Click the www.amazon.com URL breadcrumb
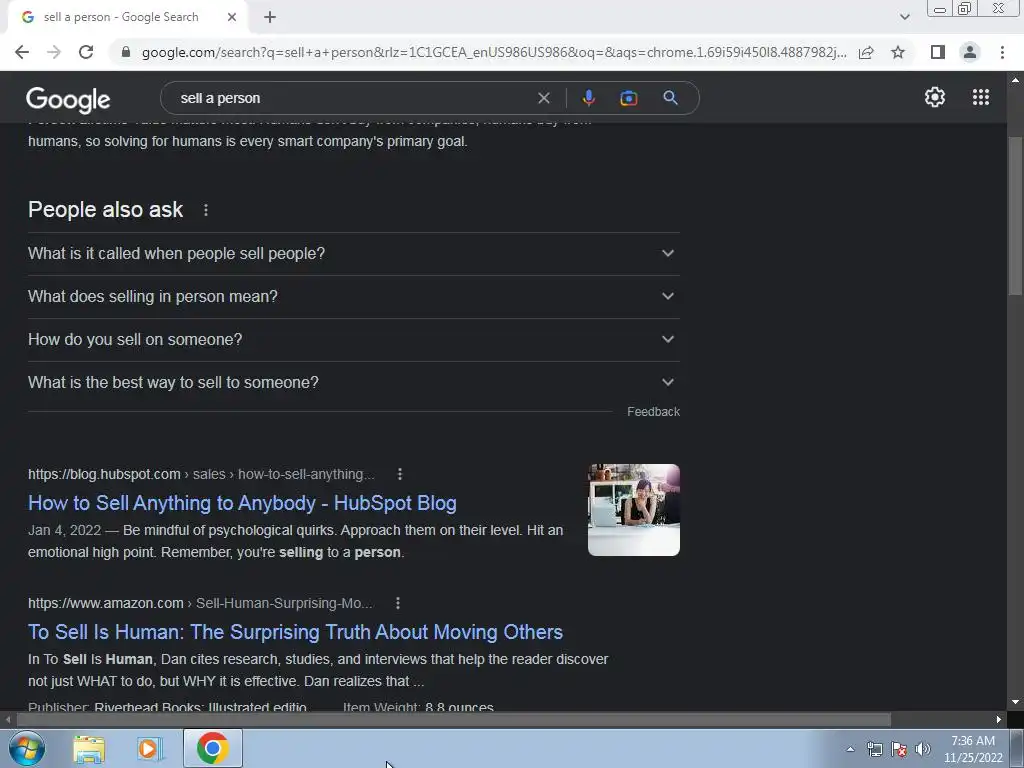 pyautogui.click(x=200, y=603)
